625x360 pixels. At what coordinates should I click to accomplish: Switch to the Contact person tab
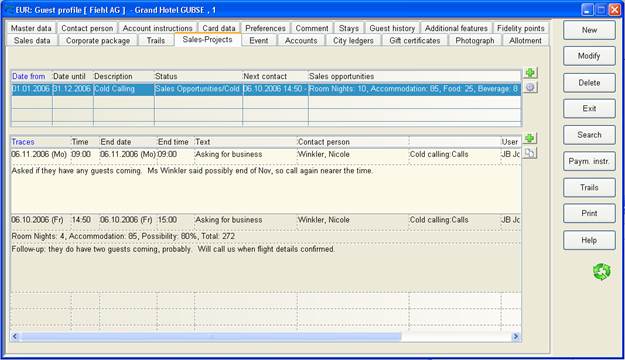pyautogui.click(x=87, y=28)
